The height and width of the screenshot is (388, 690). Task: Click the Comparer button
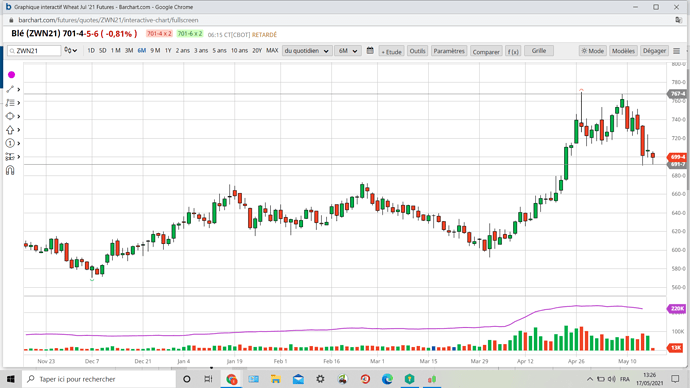(486, 51)
